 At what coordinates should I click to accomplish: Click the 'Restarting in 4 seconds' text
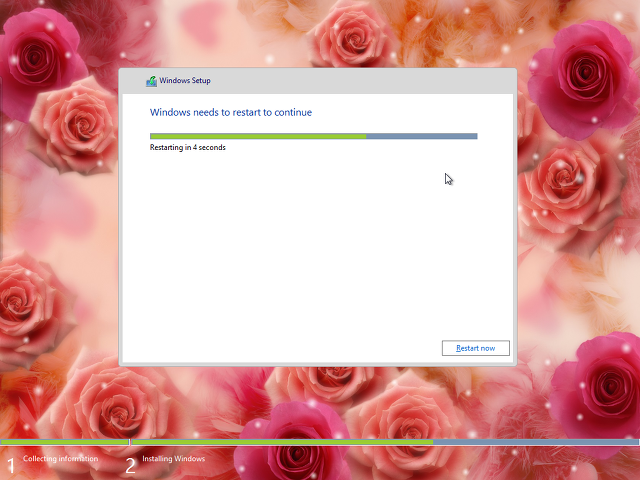click(x=187, y=147)
